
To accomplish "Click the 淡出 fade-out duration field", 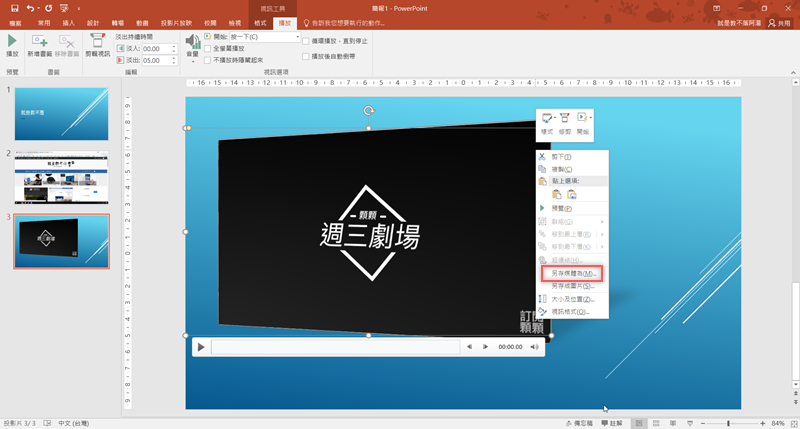I will tap(156, 60).
